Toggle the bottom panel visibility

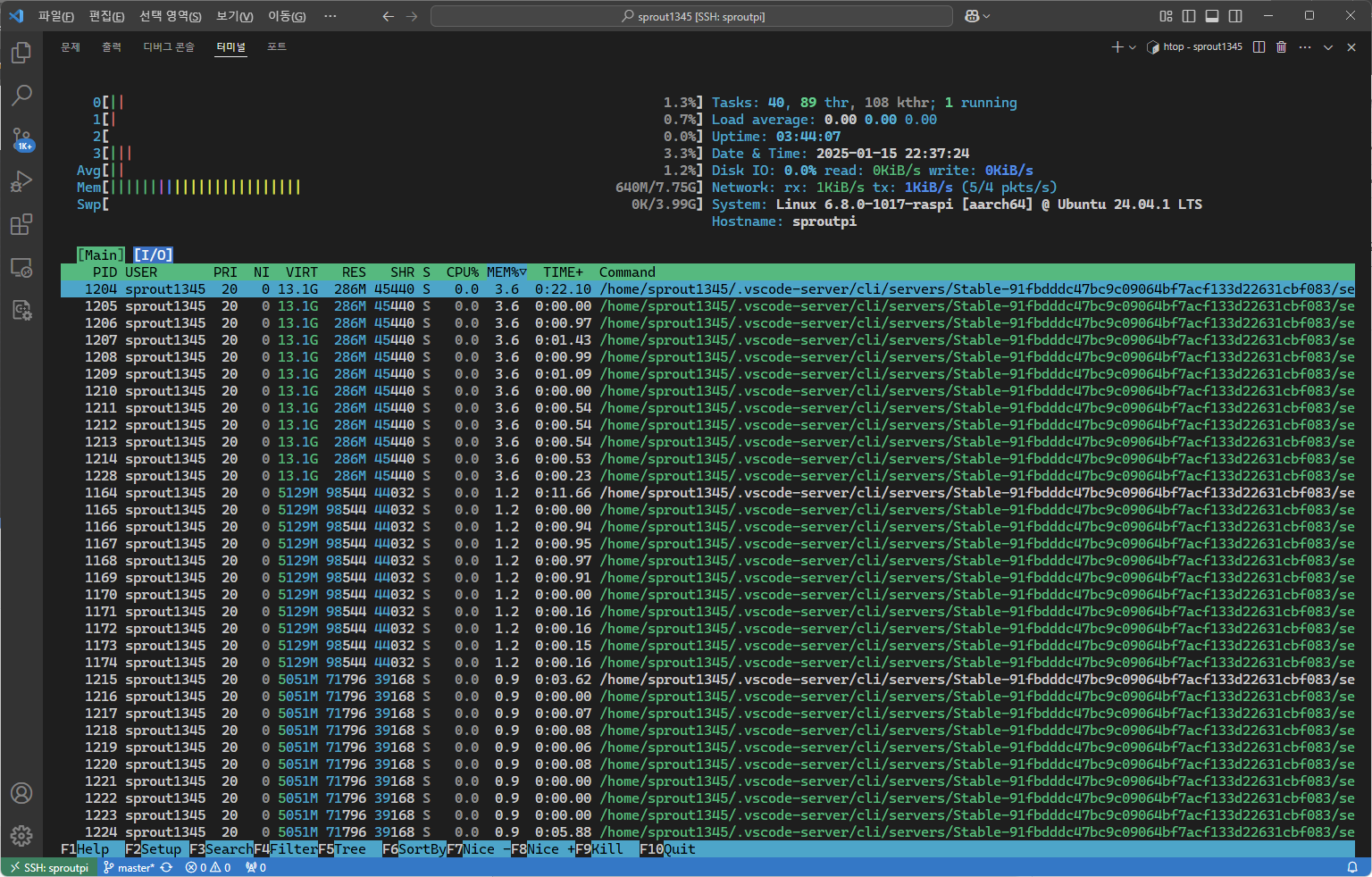(1212, 16)
